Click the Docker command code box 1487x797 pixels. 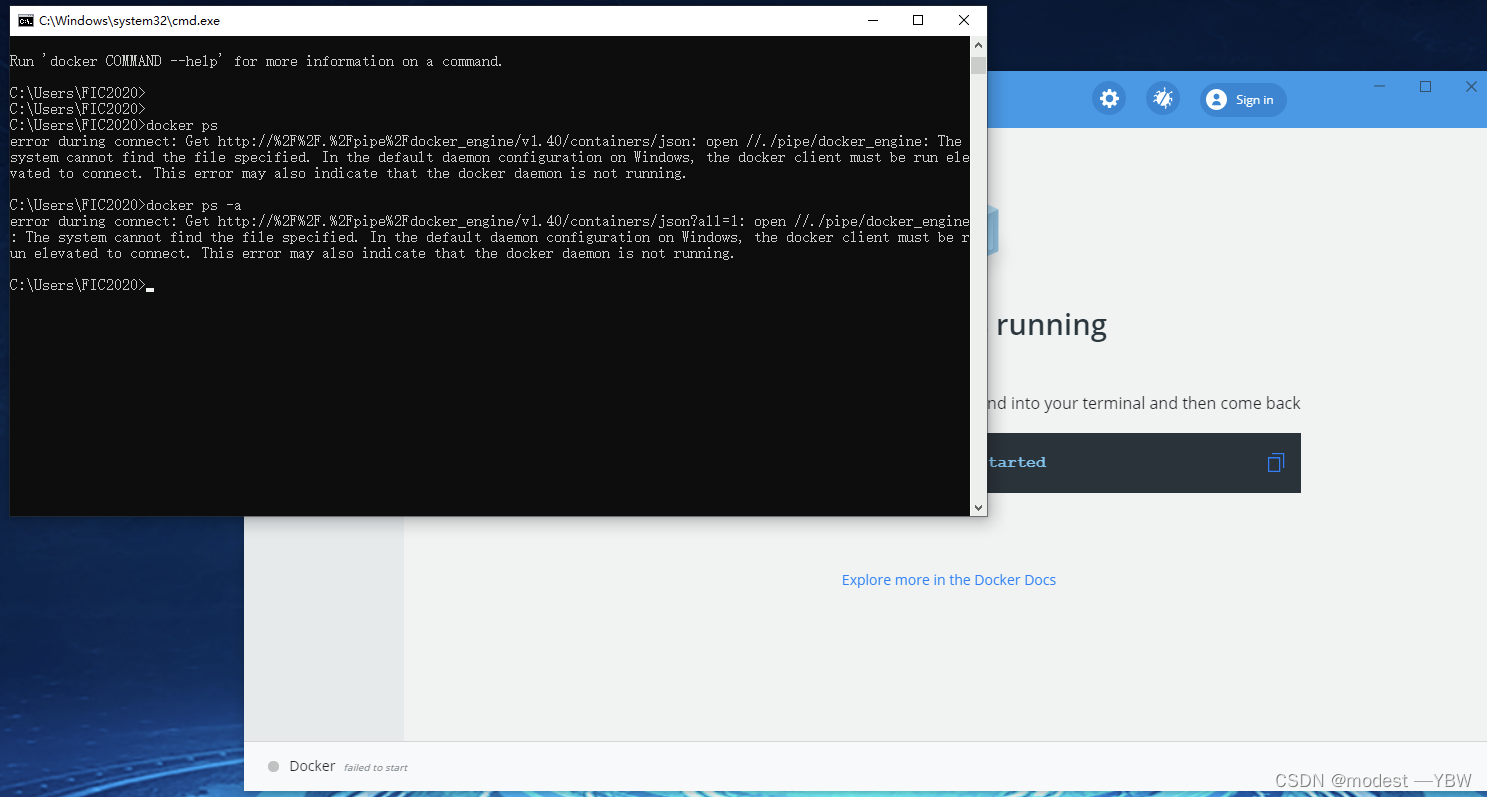coord(1143,463)
